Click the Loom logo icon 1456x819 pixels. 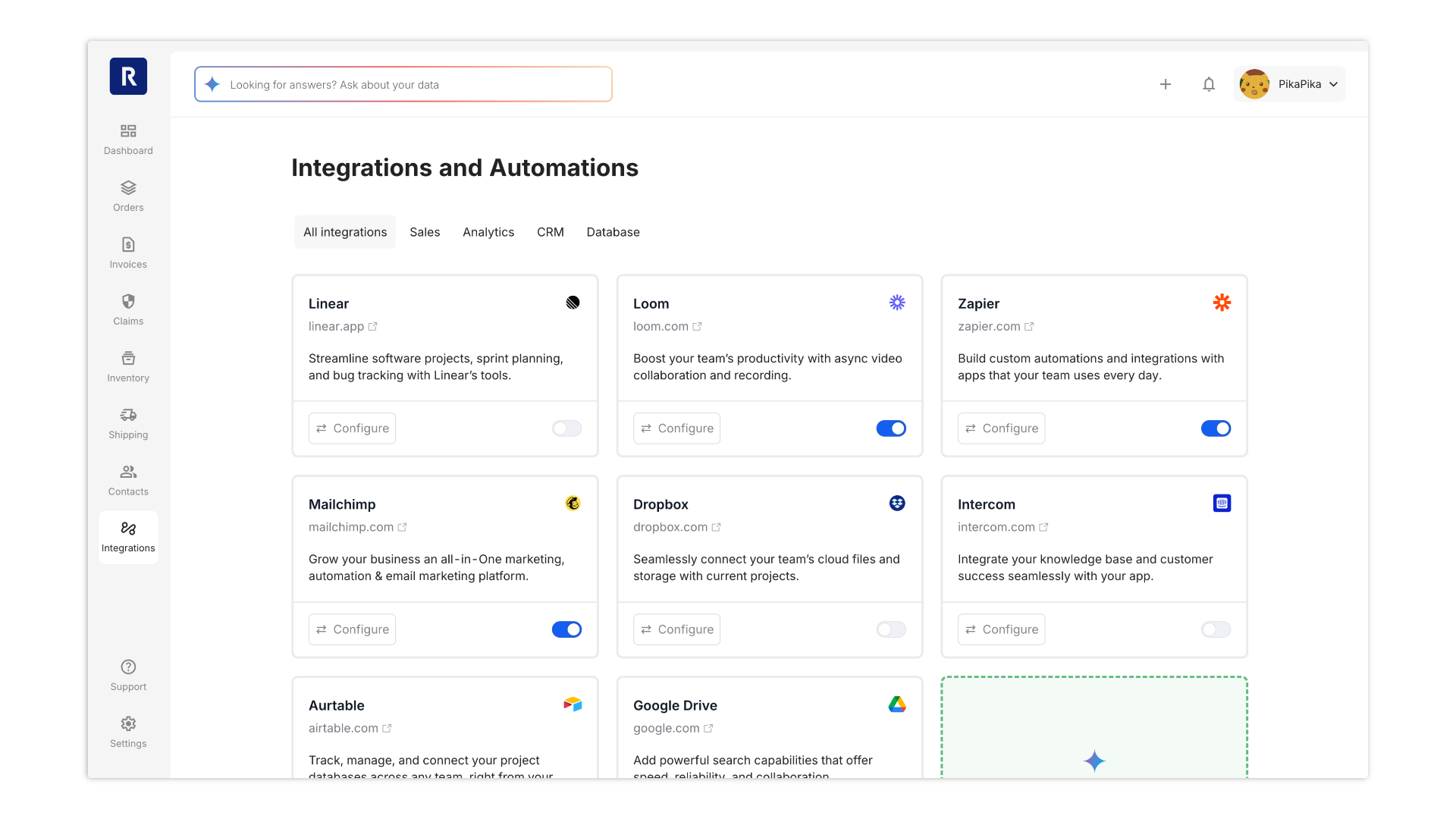tap(897, 303)
